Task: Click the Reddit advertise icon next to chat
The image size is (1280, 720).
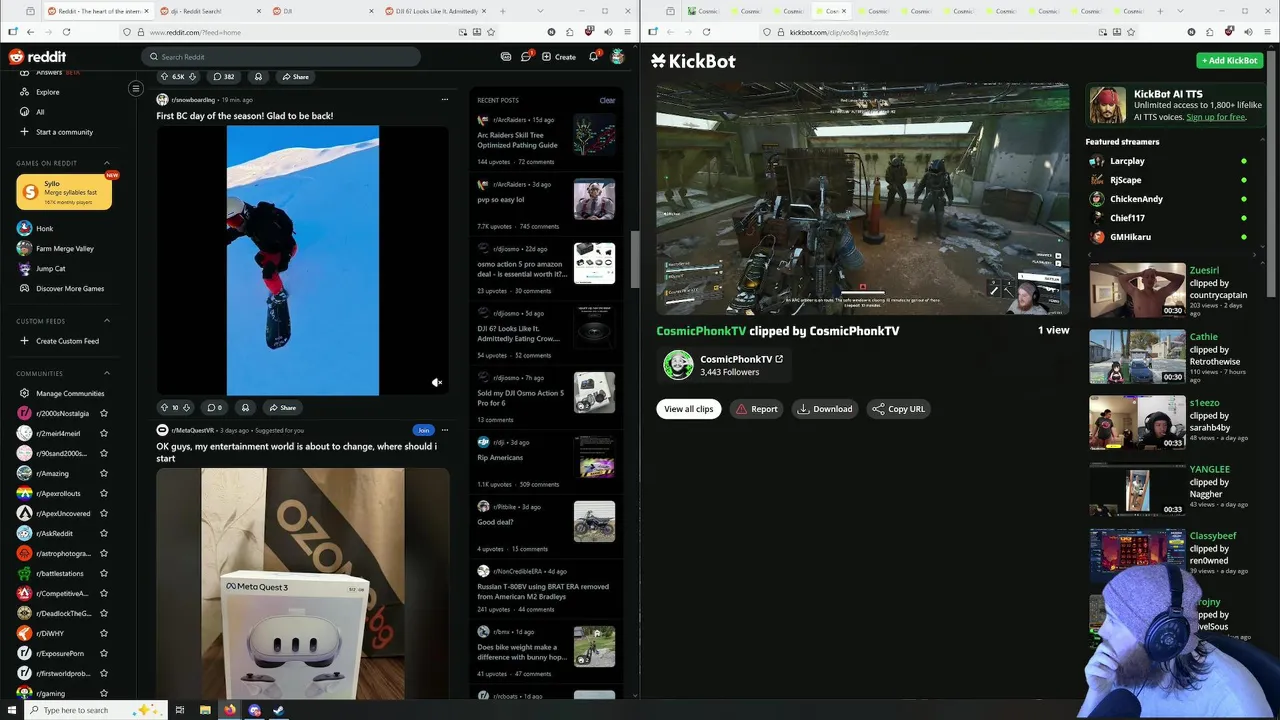Action: (506, 57)
